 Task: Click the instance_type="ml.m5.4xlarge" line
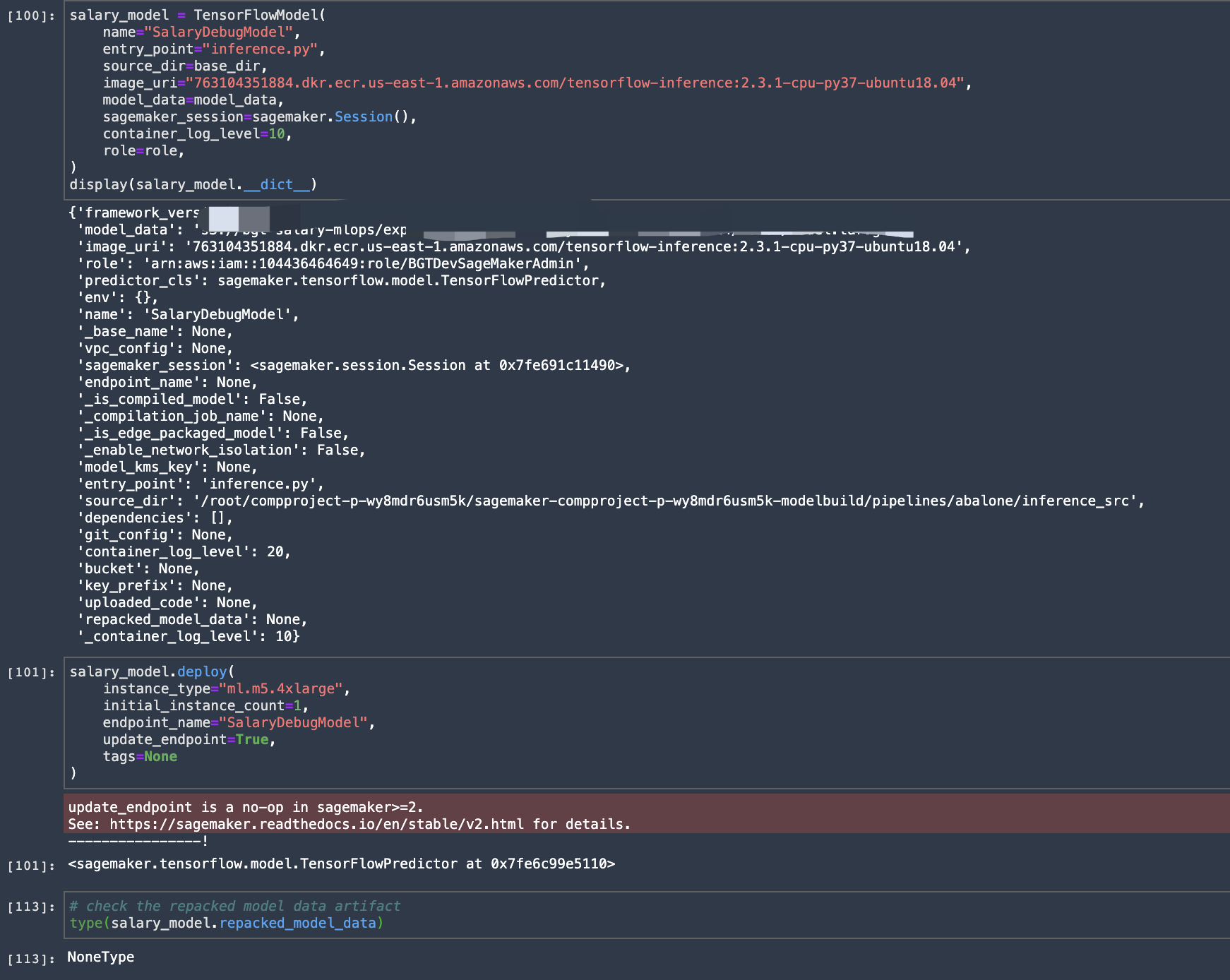[227, 688]
